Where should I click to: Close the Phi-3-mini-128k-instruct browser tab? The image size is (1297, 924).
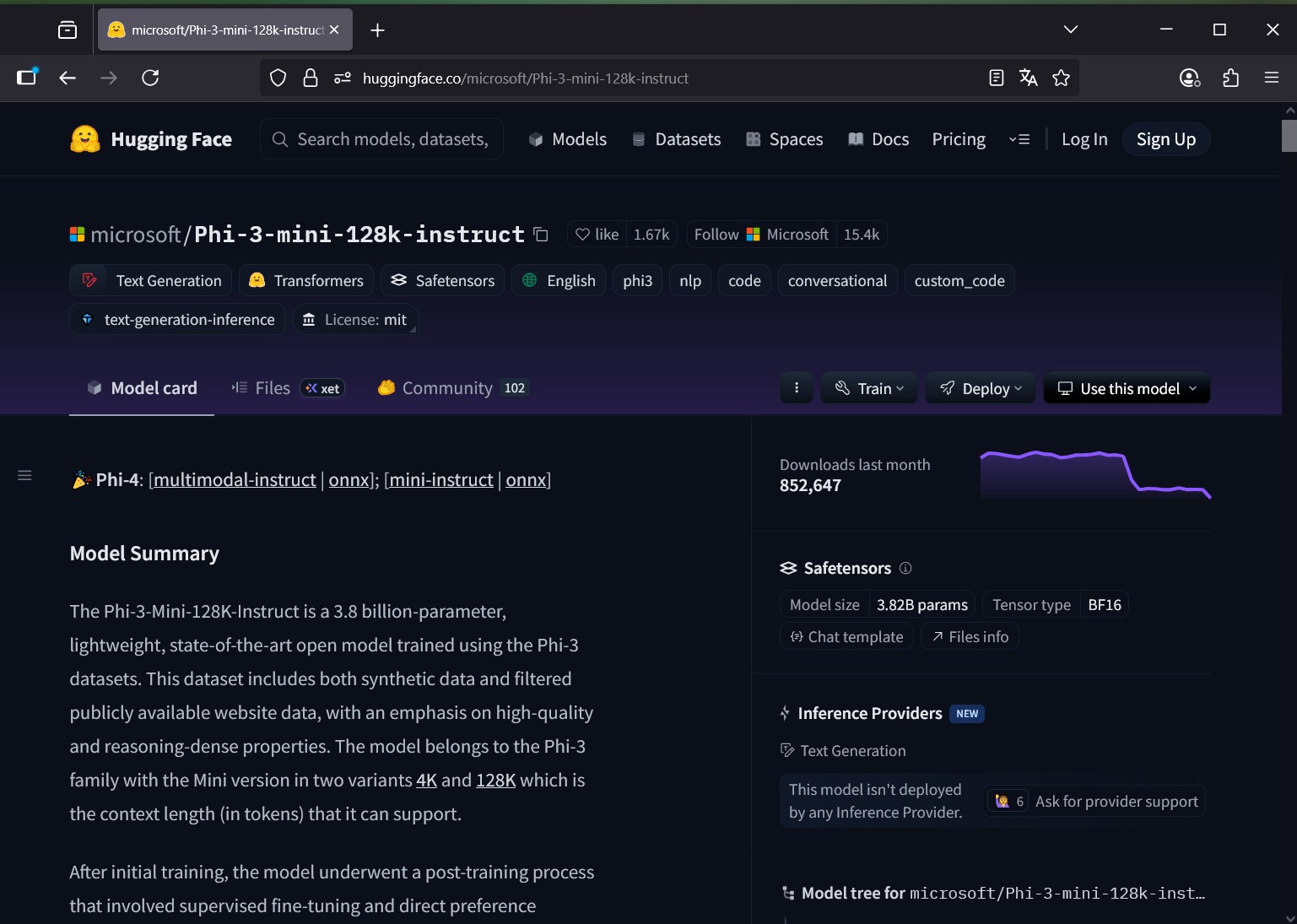(334, 30)
